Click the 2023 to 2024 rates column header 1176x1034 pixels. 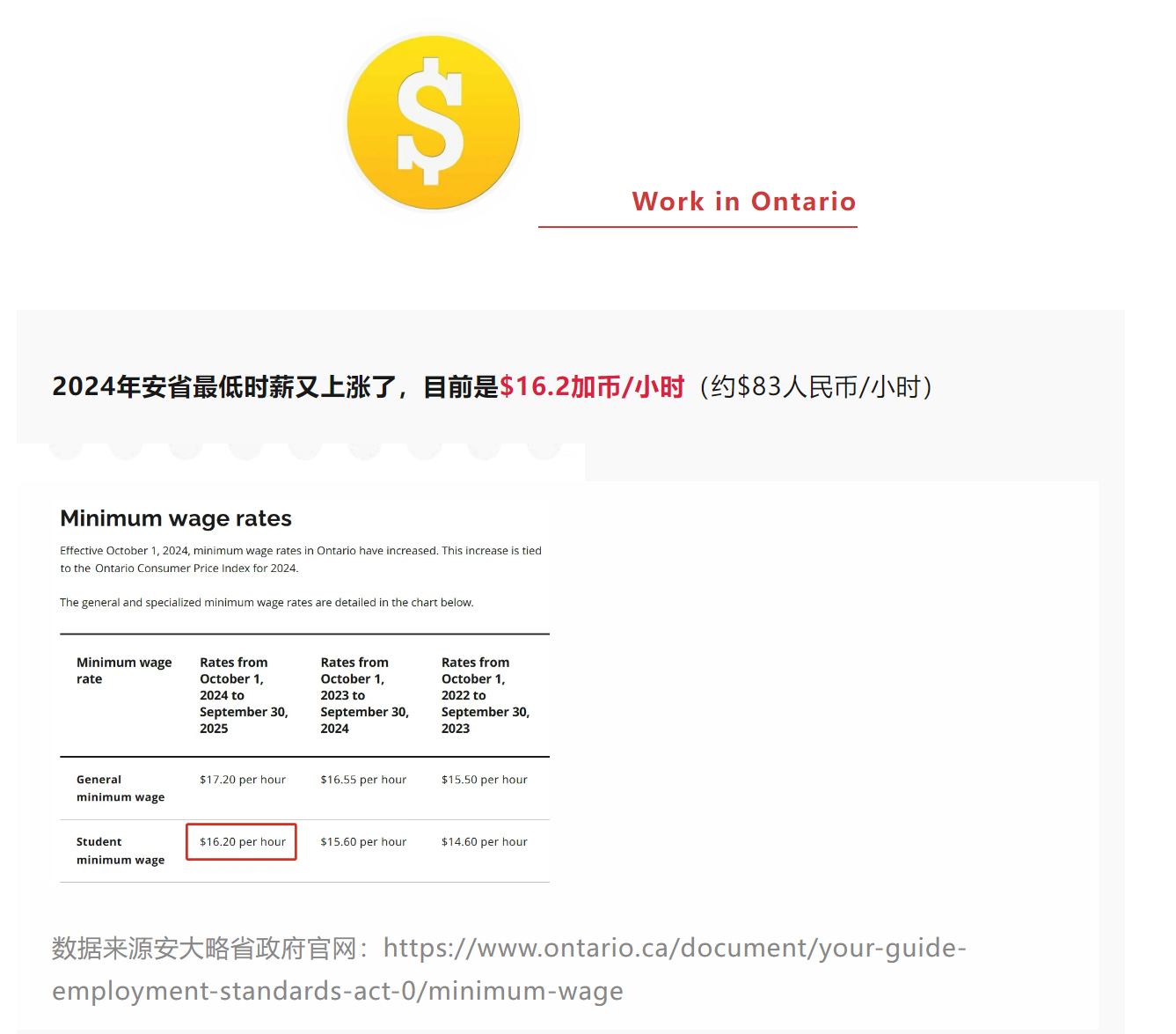(364, 695)
